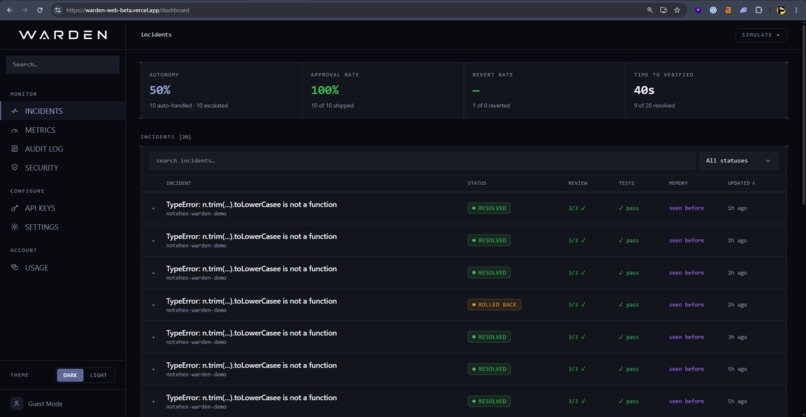The image size is (806, 417).
Task: Open the All statuses filter dropdown
Action: point(739,160)
